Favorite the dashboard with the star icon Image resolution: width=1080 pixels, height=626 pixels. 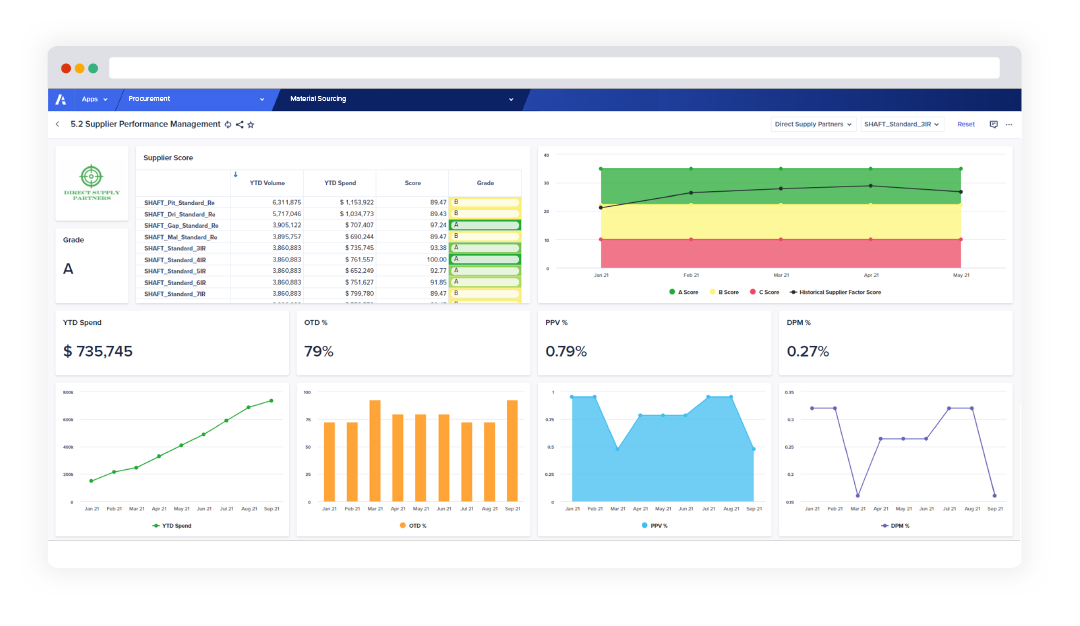251,124
